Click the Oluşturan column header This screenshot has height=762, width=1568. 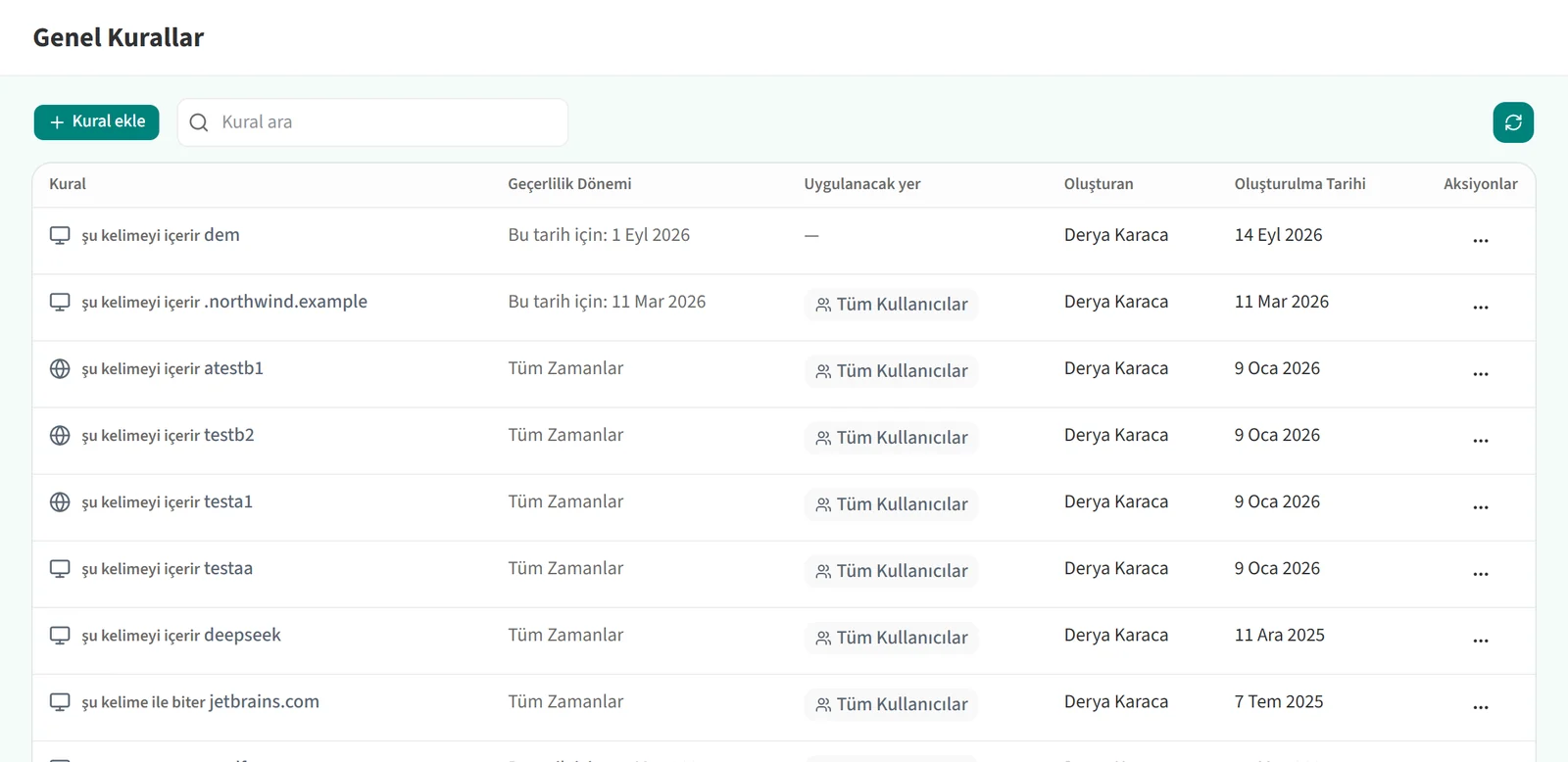(x=1099, y=184)
